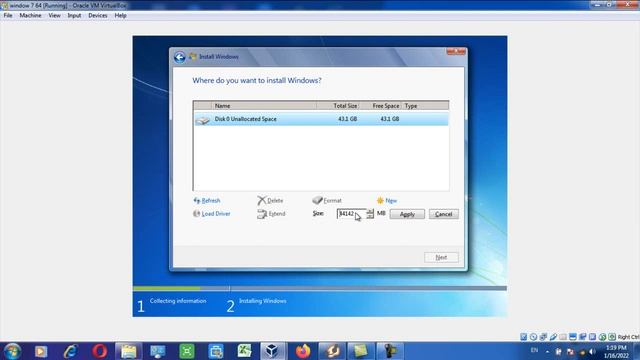The height and width of the screenshot is (360, 640).
Task: Click the keyboard capture status icon
Action: (x=612, y=337)
